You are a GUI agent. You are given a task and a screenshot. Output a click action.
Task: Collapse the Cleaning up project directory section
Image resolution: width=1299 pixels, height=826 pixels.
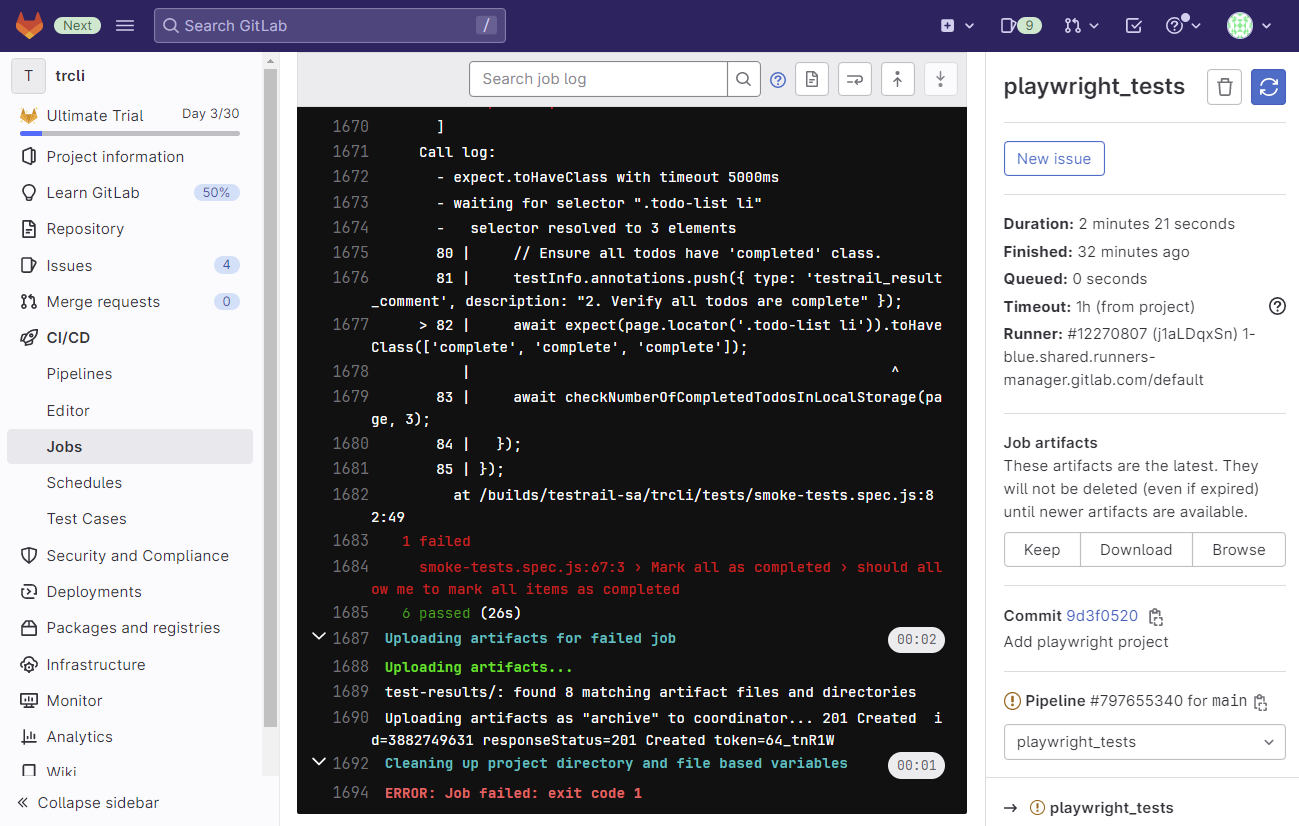(319, 762)
